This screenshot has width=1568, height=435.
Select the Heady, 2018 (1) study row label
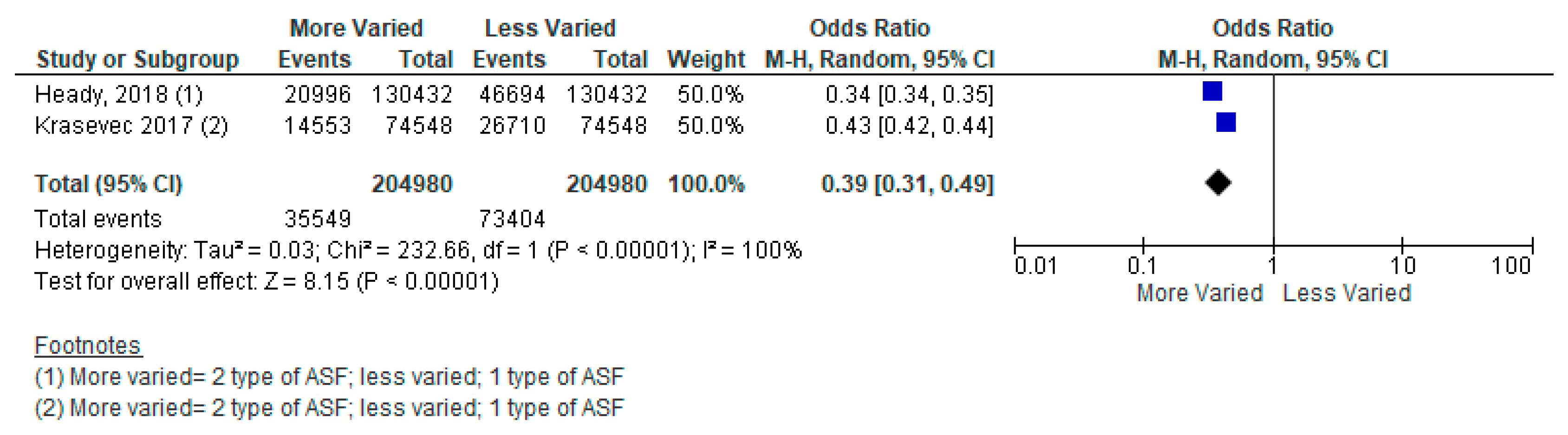pyautogui.click(x=119, y=94)
